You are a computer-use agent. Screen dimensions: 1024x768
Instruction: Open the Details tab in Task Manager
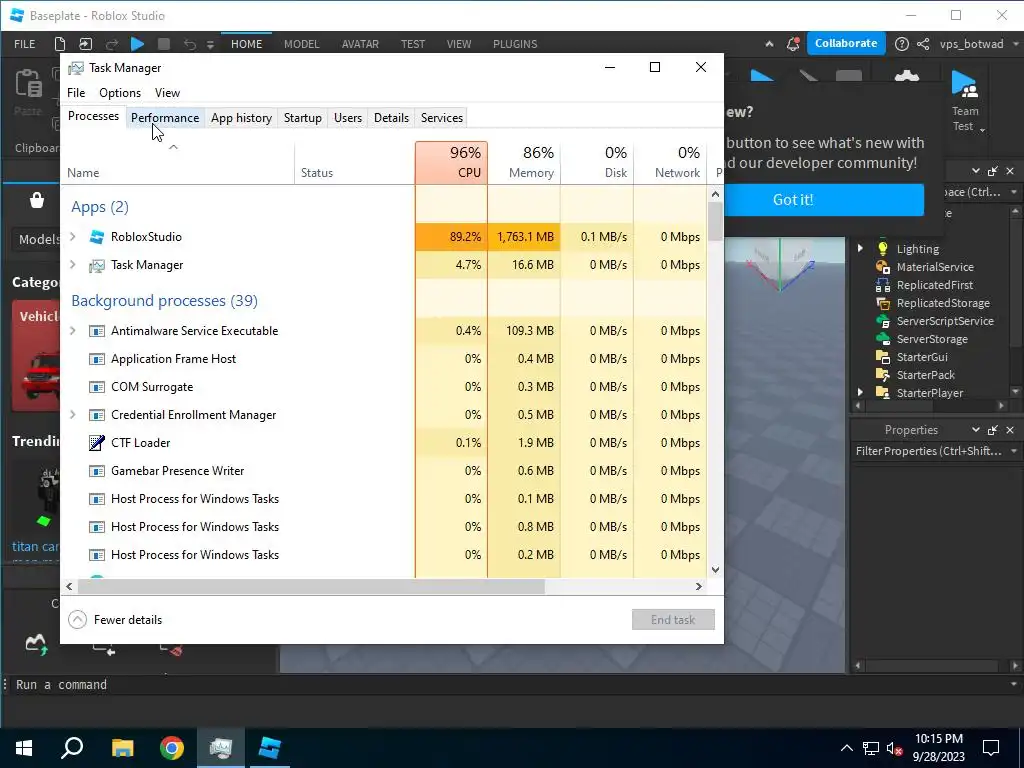click(391, 118)
